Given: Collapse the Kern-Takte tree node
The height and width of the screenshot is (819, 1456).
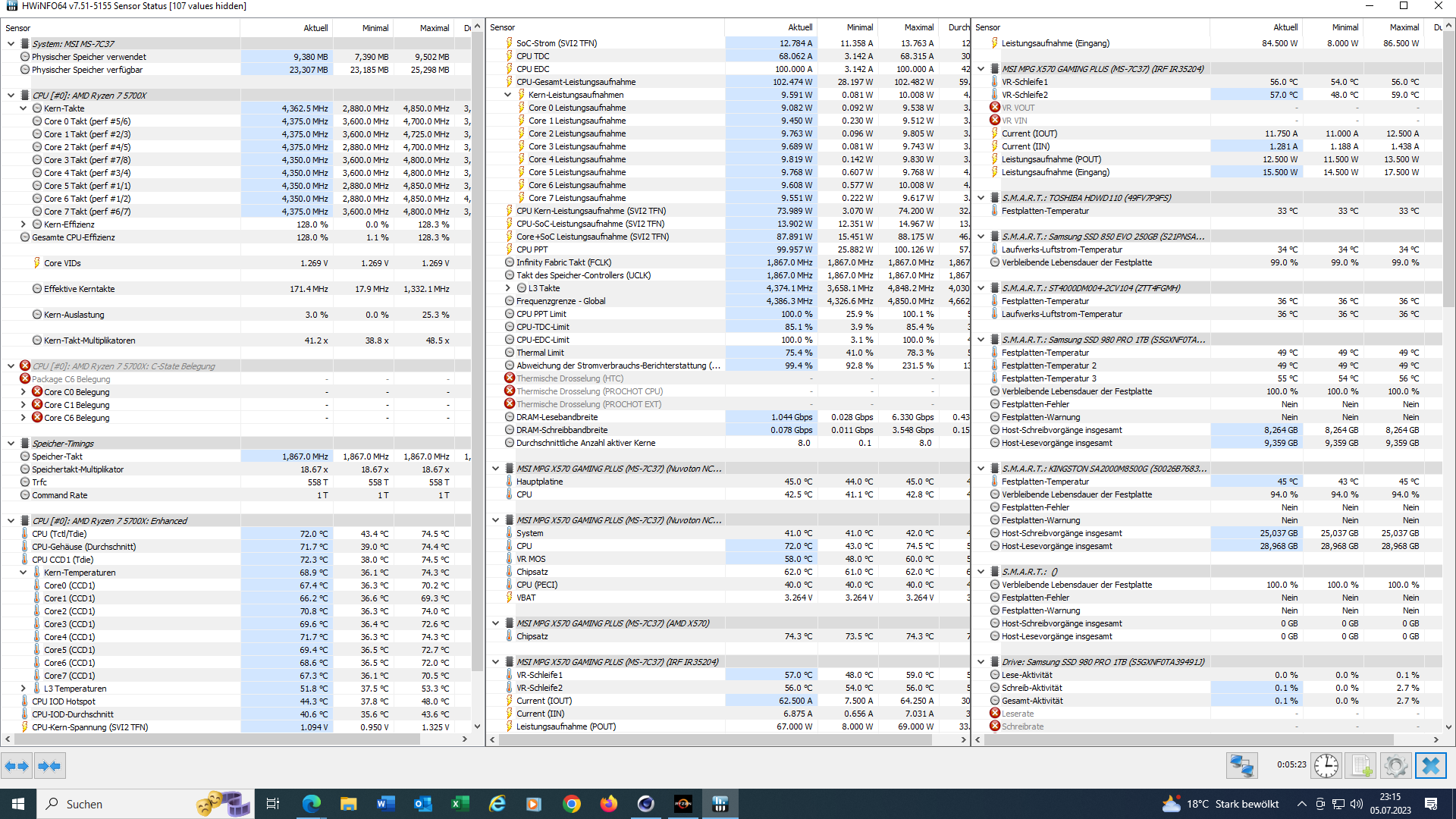Looking at the screenshot, I should click(24, 108).
